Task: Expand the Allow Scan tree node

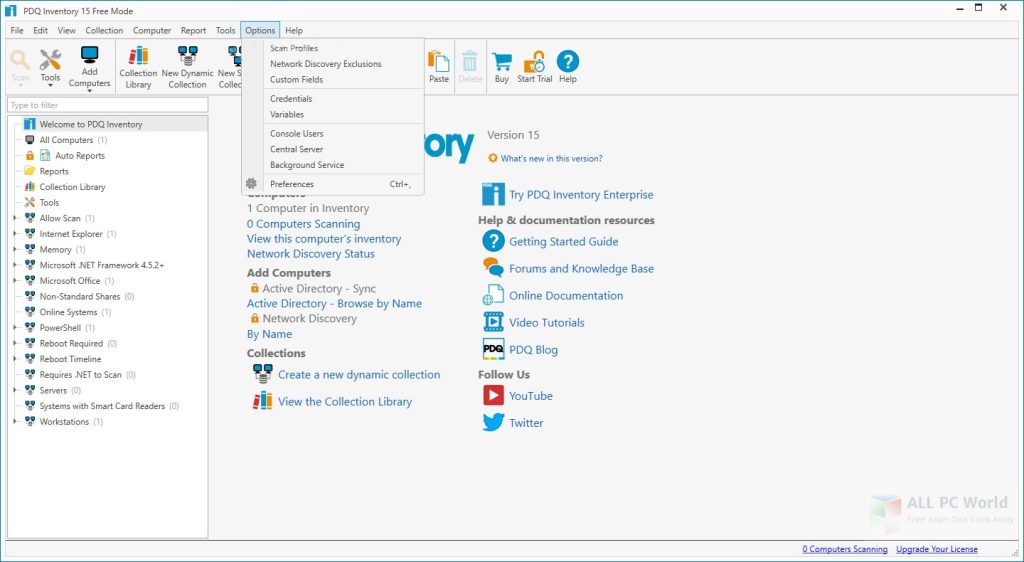Action: click(15, 218)
